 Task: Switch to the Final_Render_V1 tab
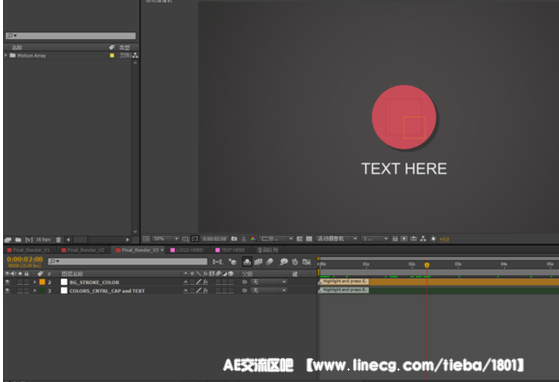(x=29, y=250)
